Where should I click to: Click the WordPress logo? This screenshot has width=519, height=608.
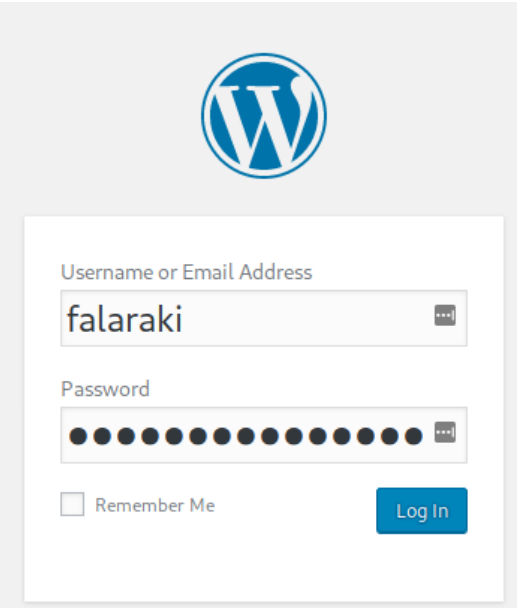(264, 116)
